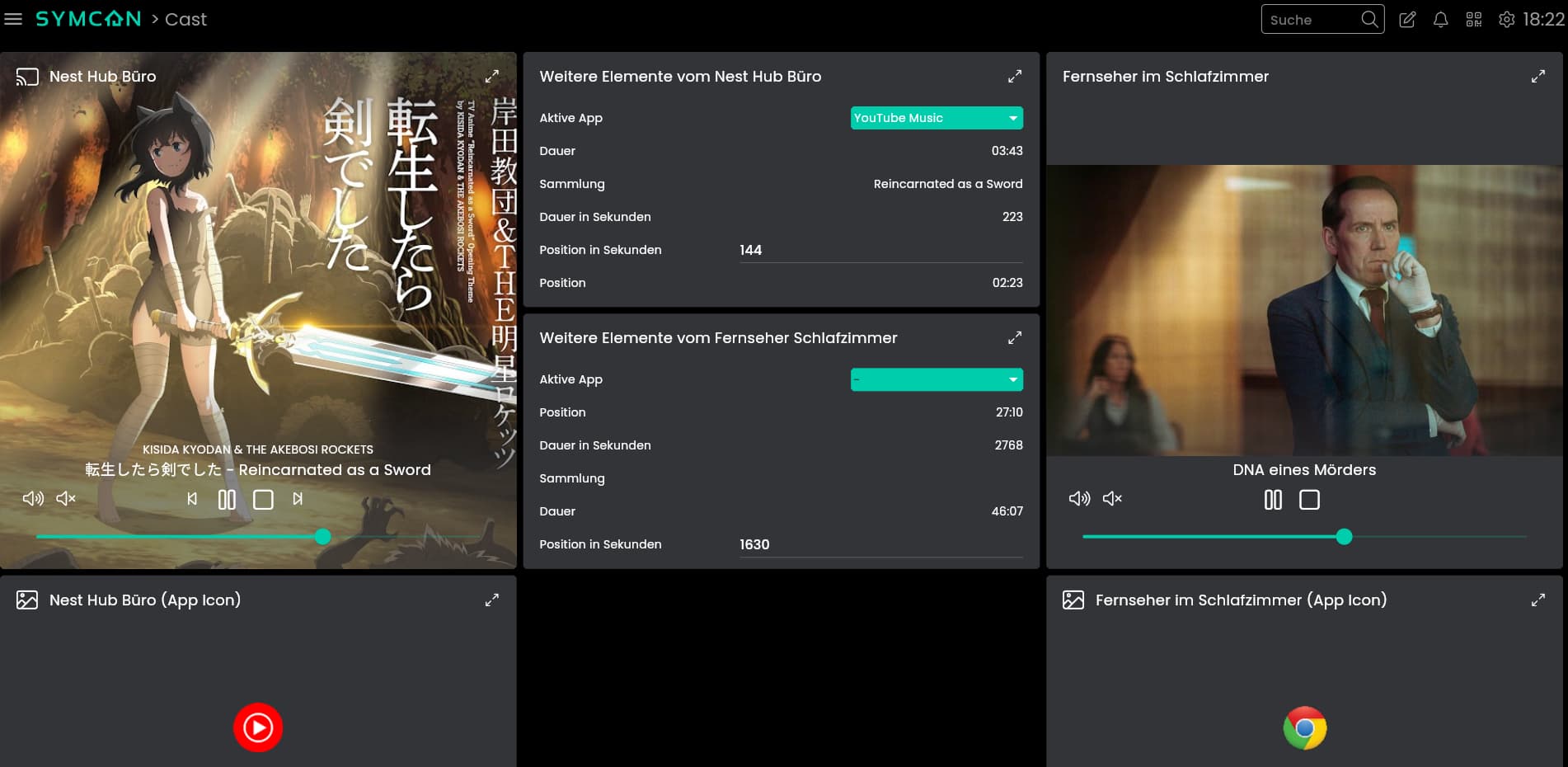This screenshot has height=767, width=1568.
Task: Click the Symcon logo
Action: point(88,19)
